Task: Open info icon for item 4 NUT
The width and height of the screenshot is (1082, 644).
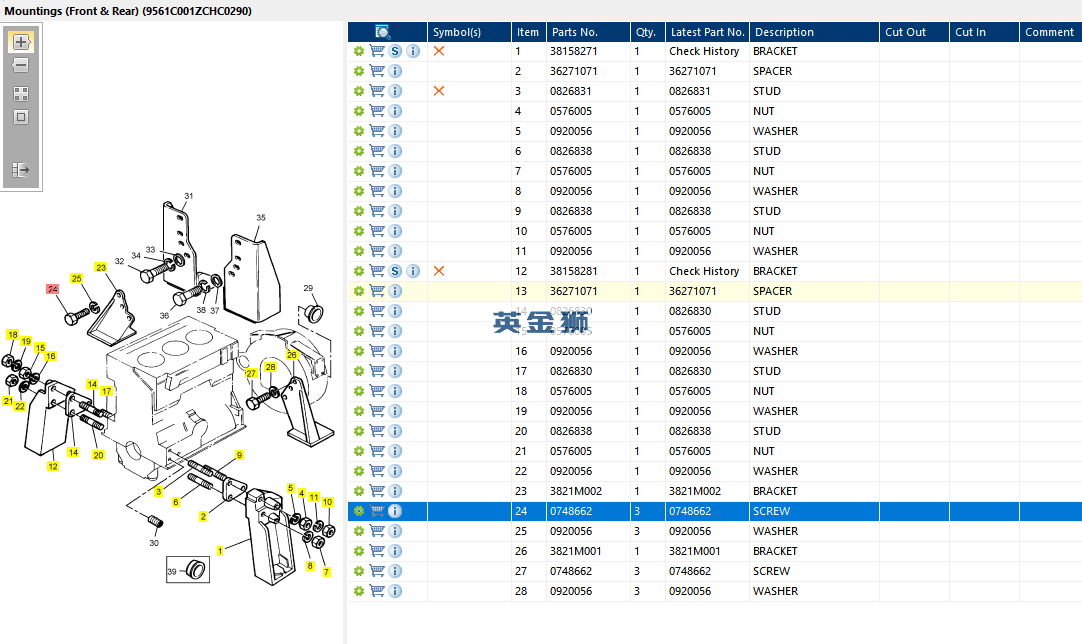Action: tap(395, 111)
